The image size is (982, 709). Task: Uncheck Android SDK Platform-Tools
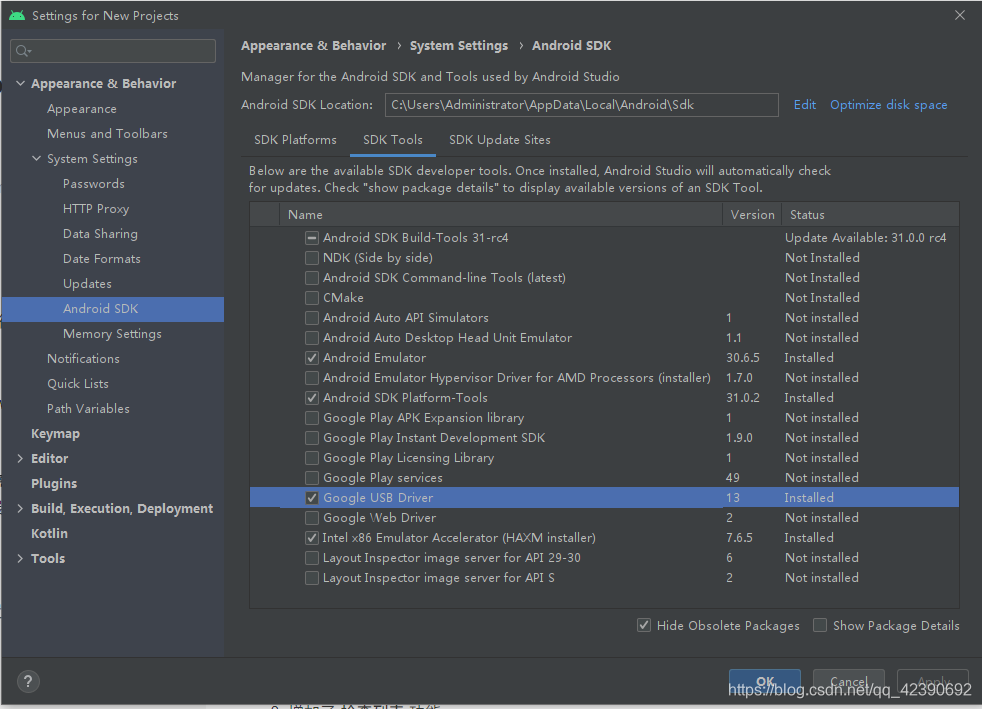tap(312, 398)
